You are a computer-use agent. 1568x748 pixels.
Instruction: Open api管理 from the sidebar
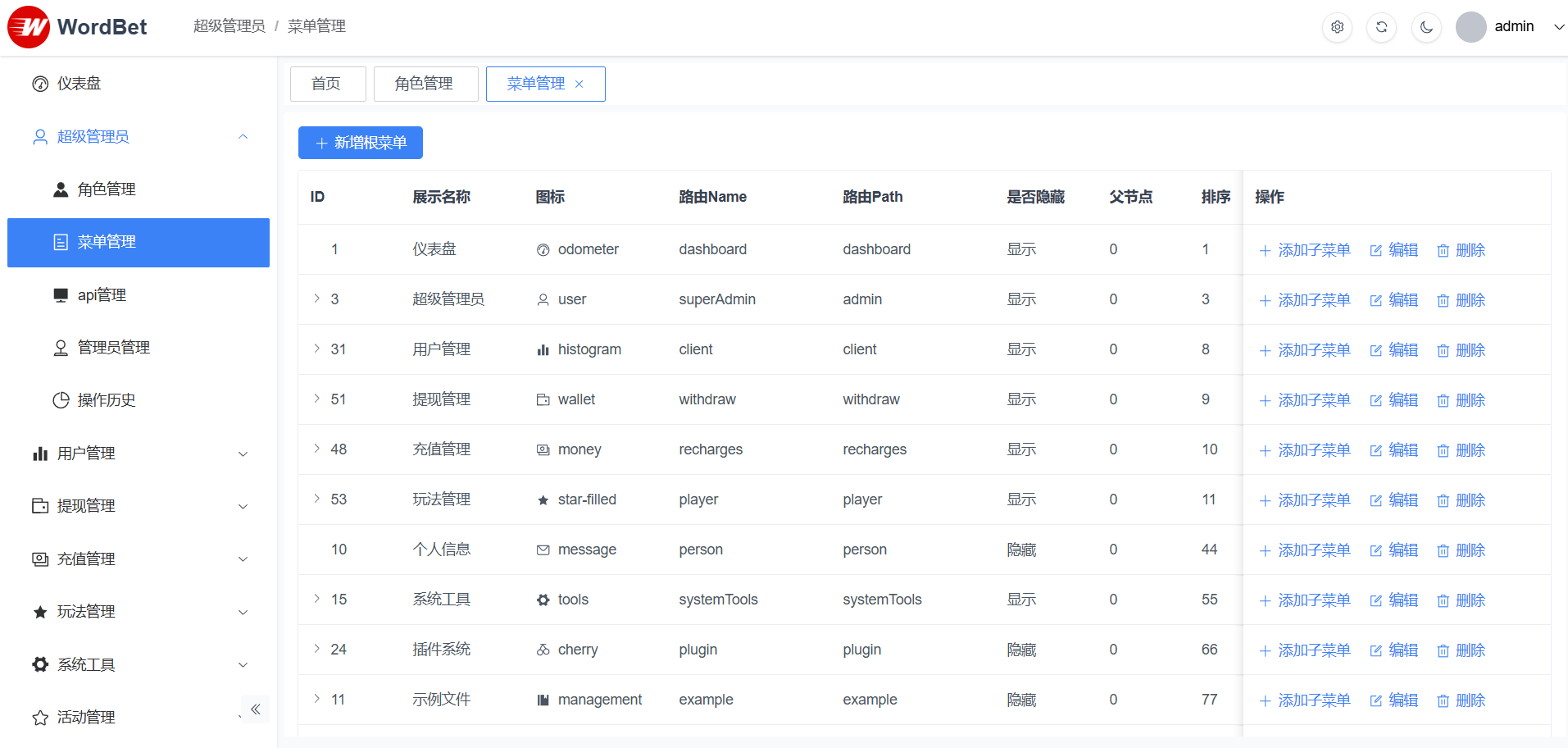coord(102,295)
